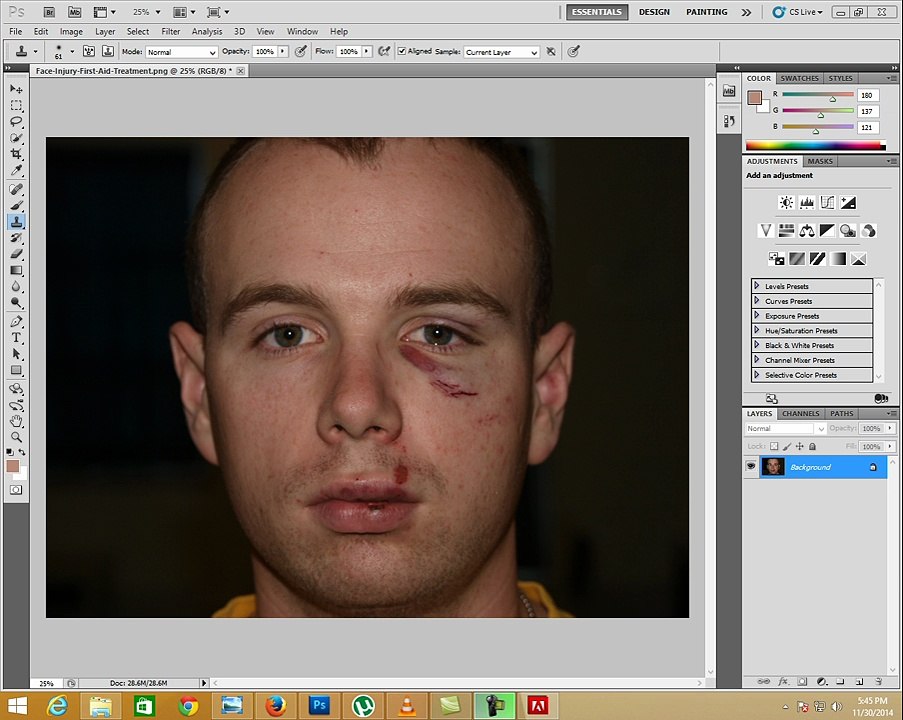903x720 pixels.
Task: Switch to the Design workspace
Action: point(654,12)
